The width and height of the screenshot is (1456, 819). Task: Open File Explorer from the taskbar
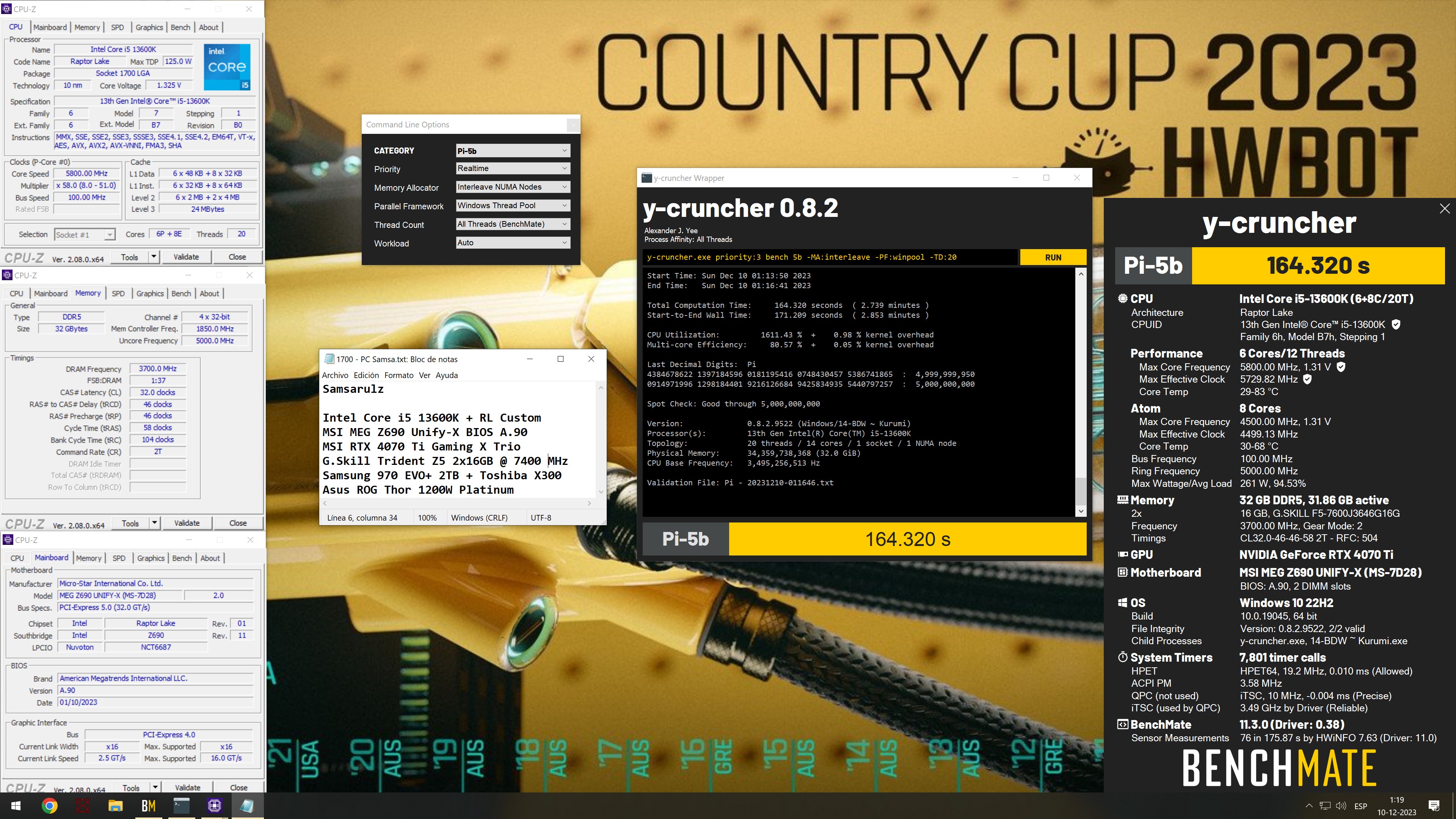tap(115, 805)
